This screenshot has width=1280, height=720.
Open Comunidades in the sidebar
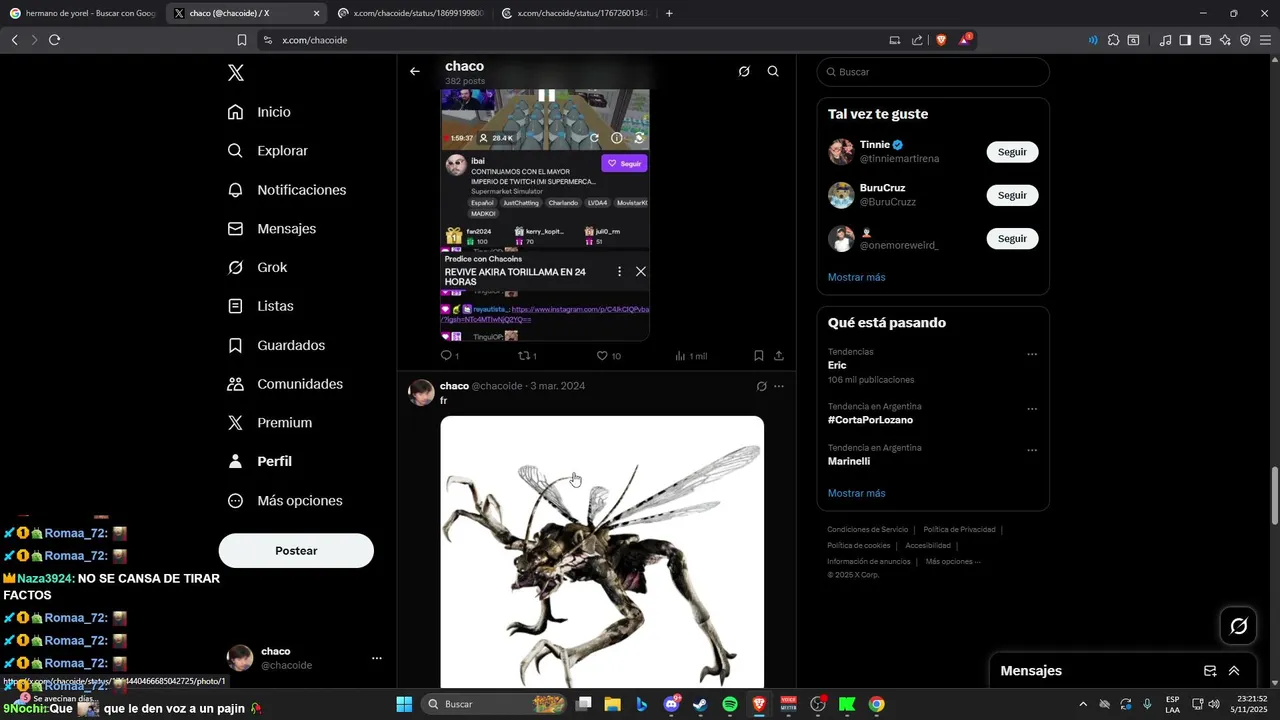click(285, 384)
